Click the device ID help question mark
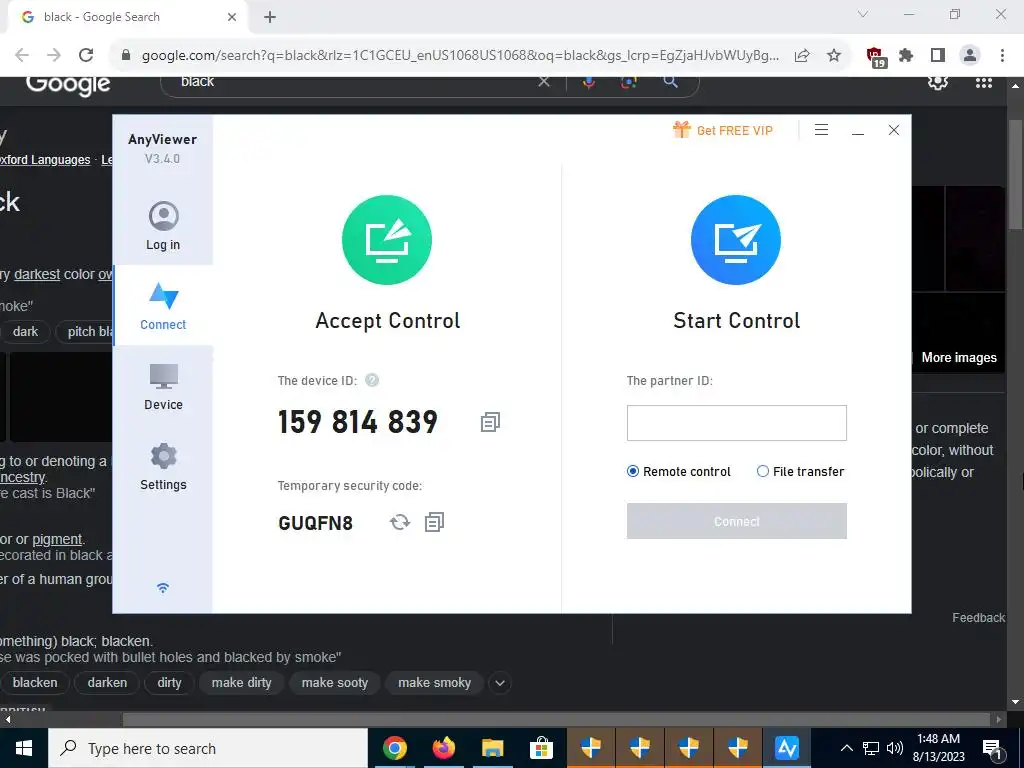 [x=372, y=380]
